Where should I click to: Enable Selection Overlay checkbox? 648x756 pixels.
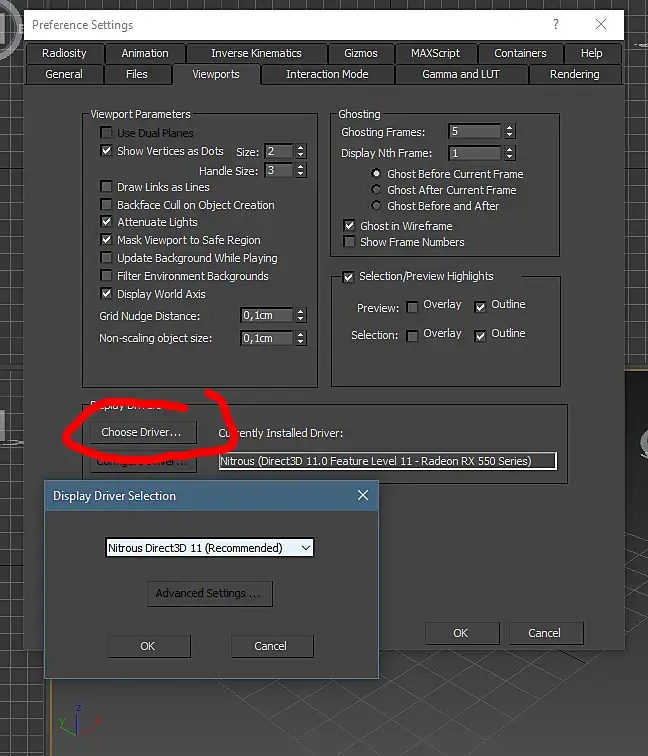click(412, 336)
